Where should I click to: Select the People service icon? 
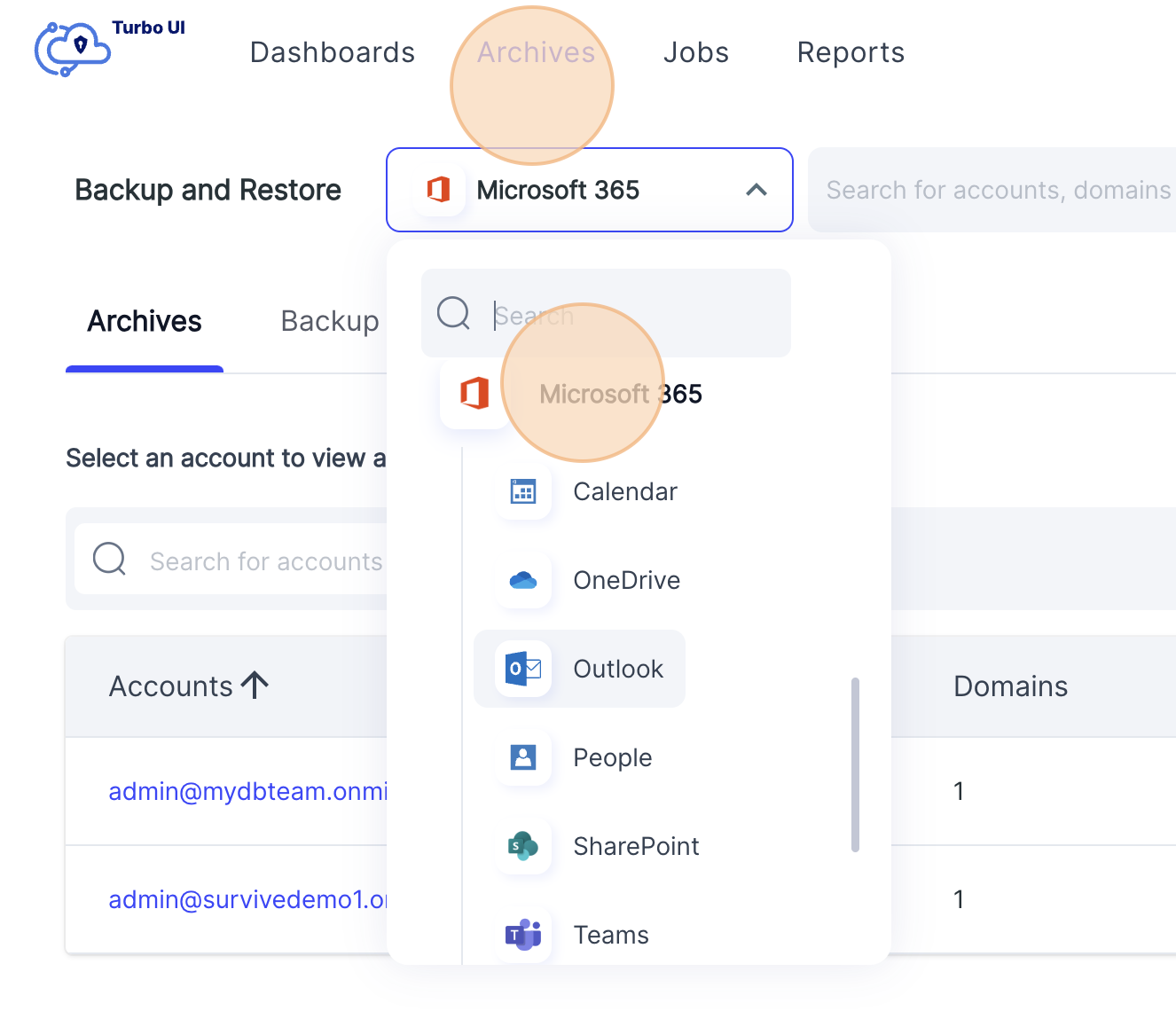(522, 757)
